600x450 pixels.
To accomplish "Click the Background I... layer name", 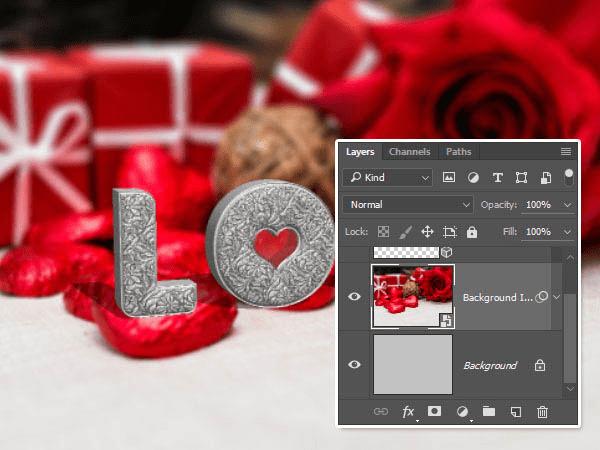I will pos(497,297).
